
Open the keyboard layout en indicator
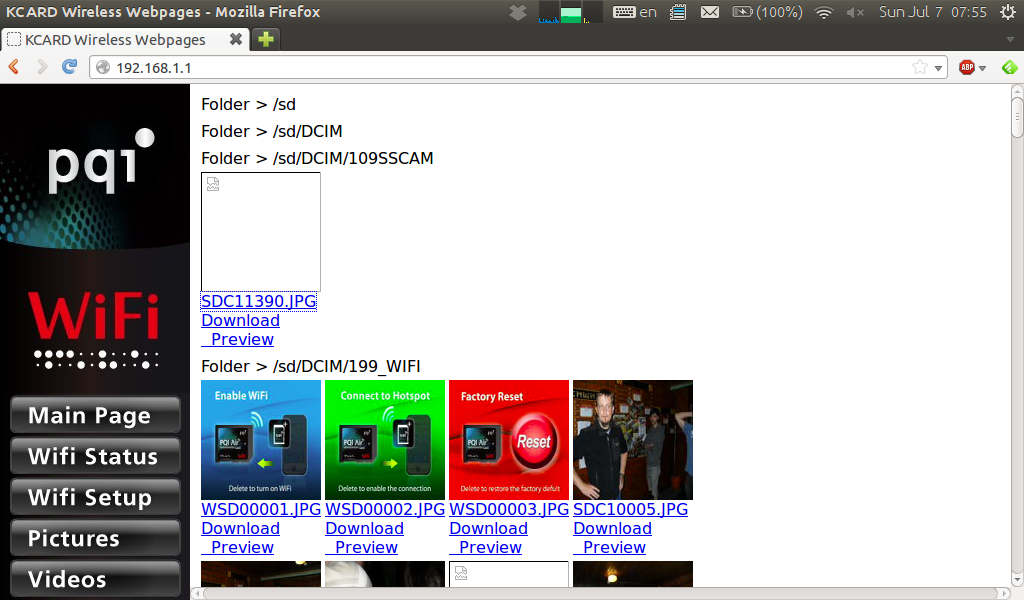coord(635,12)
